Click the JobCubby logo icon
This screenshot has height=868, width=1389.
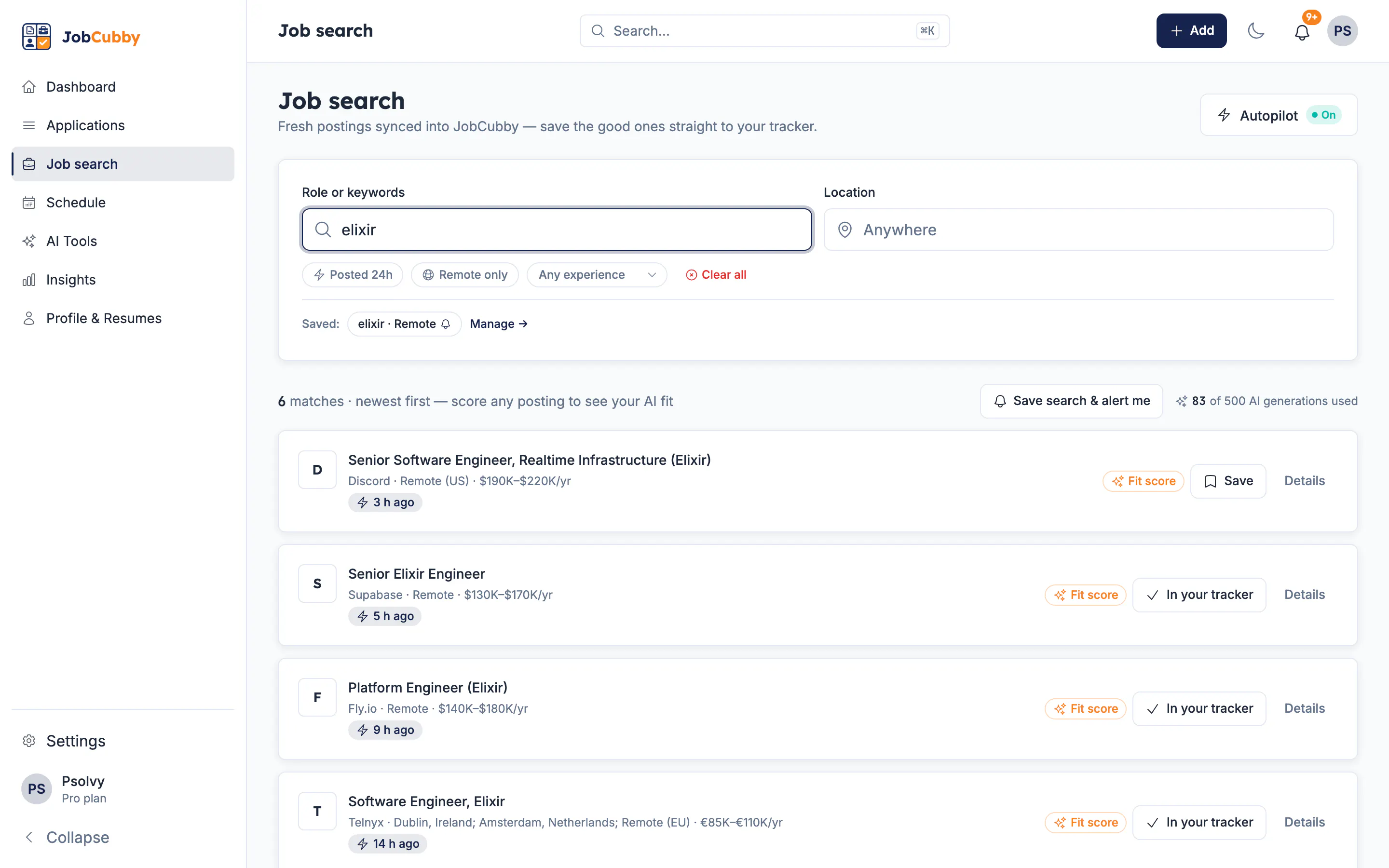[x=36, y=37]
